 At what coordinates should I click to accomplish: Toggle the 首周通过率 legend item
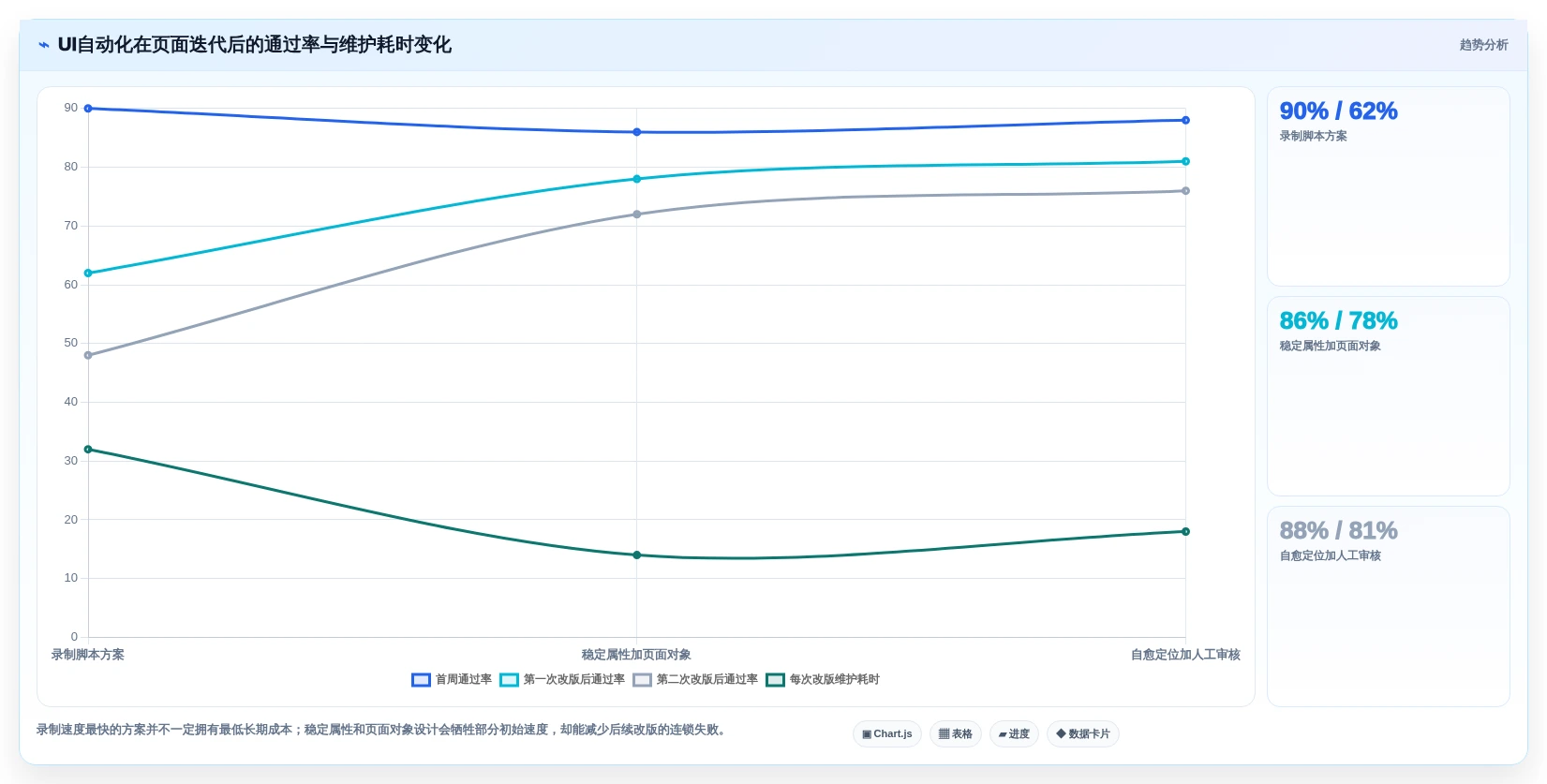(452, 680)
